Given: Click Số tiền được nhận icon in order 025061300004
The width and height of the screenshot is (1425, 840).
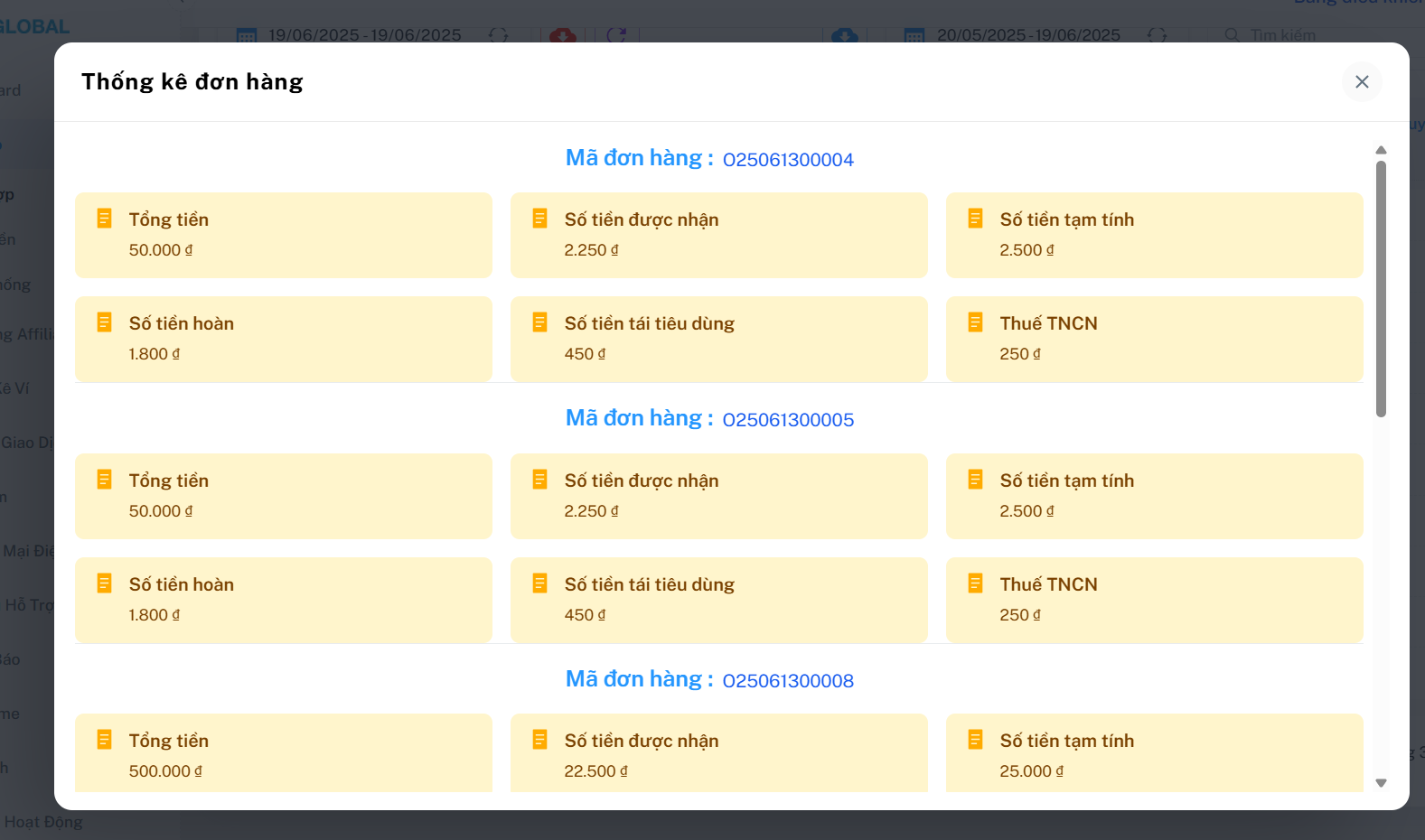Looking at the screenshot, I should tap(540, 219).
